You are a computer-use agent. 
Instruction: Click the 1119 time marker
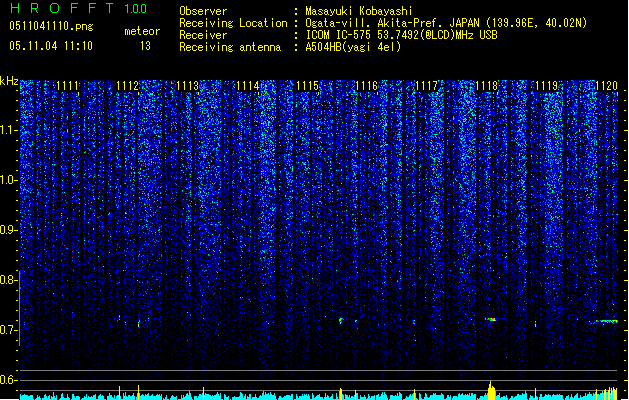pyautogui.click(x=547, y=86)
